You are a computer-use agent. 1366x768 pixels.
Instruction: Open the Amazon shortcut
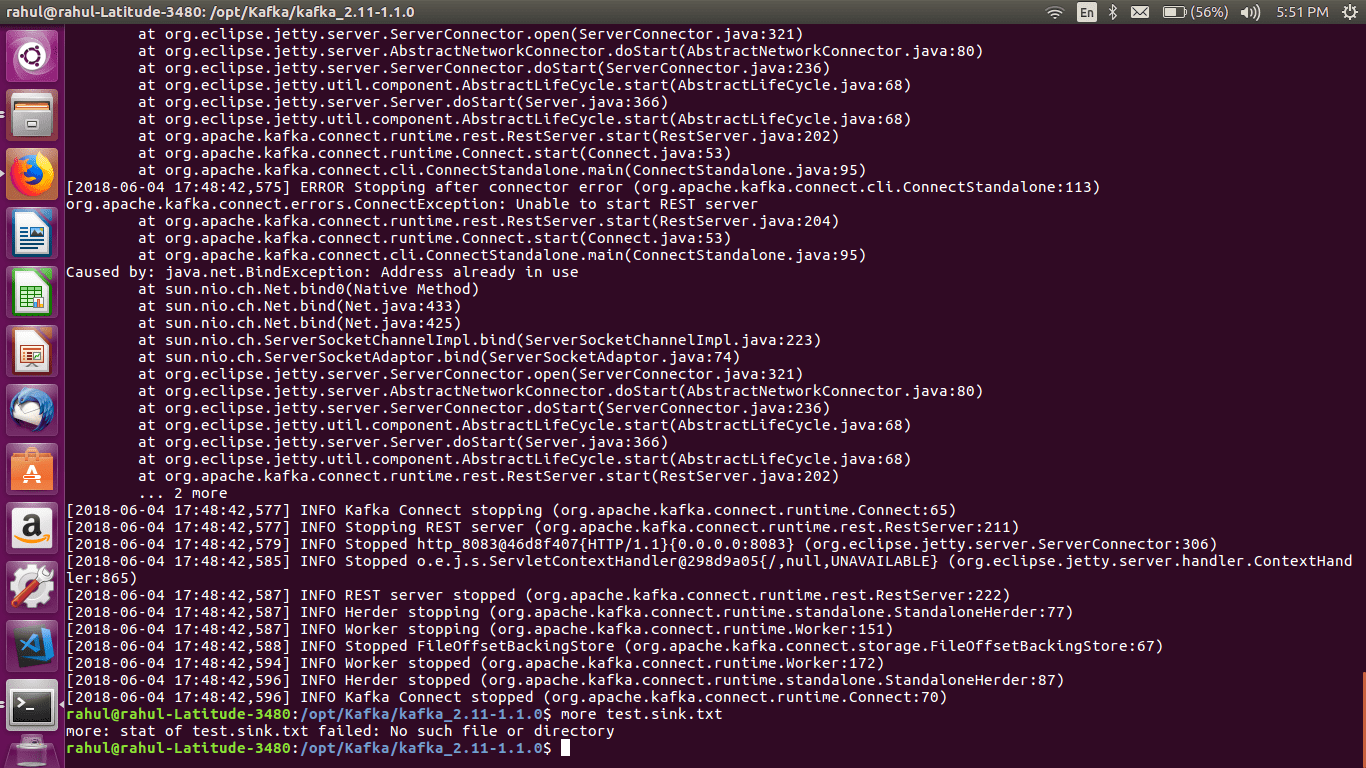pos(31,525)
